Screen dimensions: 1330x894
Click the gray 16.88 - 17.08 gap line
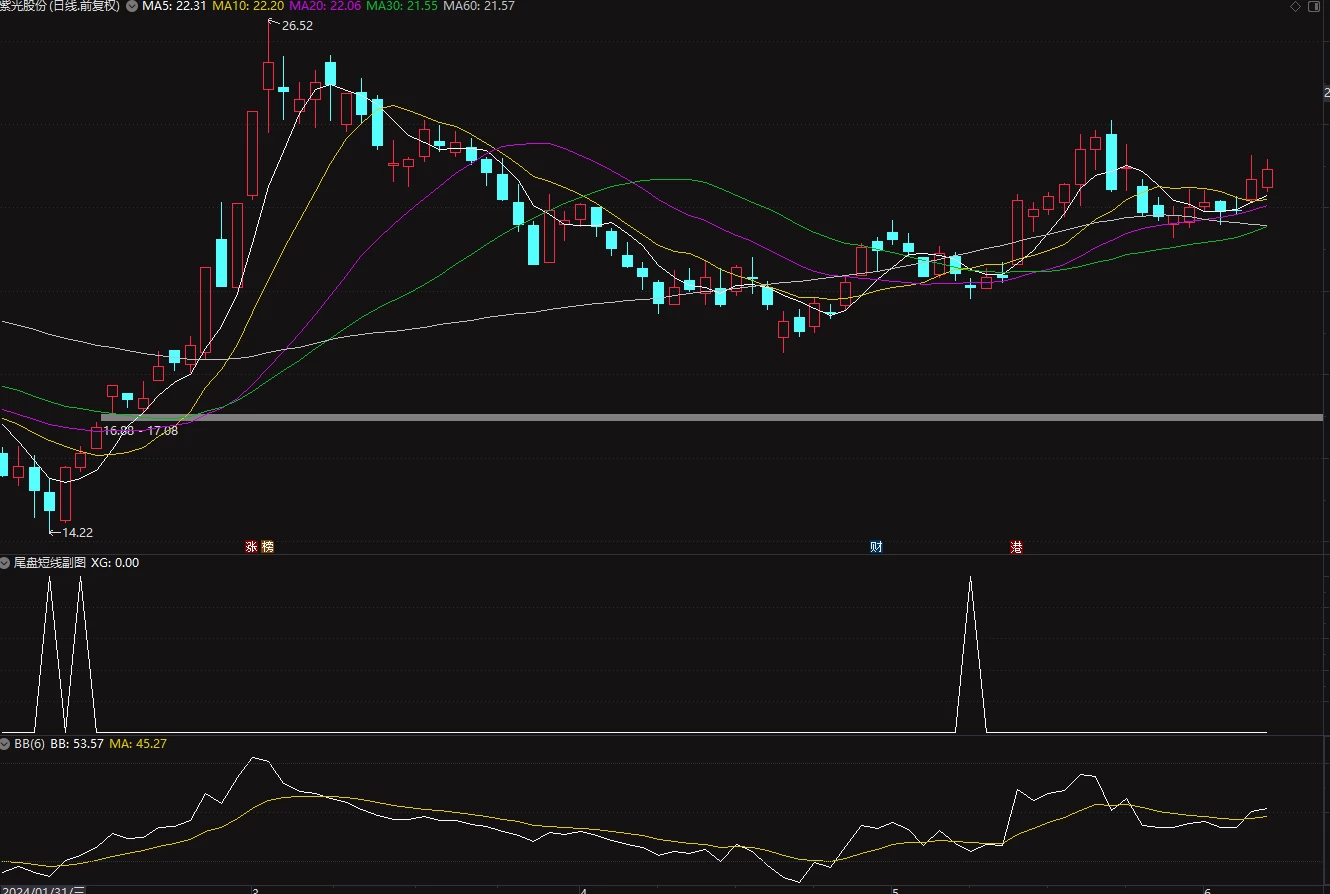pyautogui.click(x=715, y=417)
